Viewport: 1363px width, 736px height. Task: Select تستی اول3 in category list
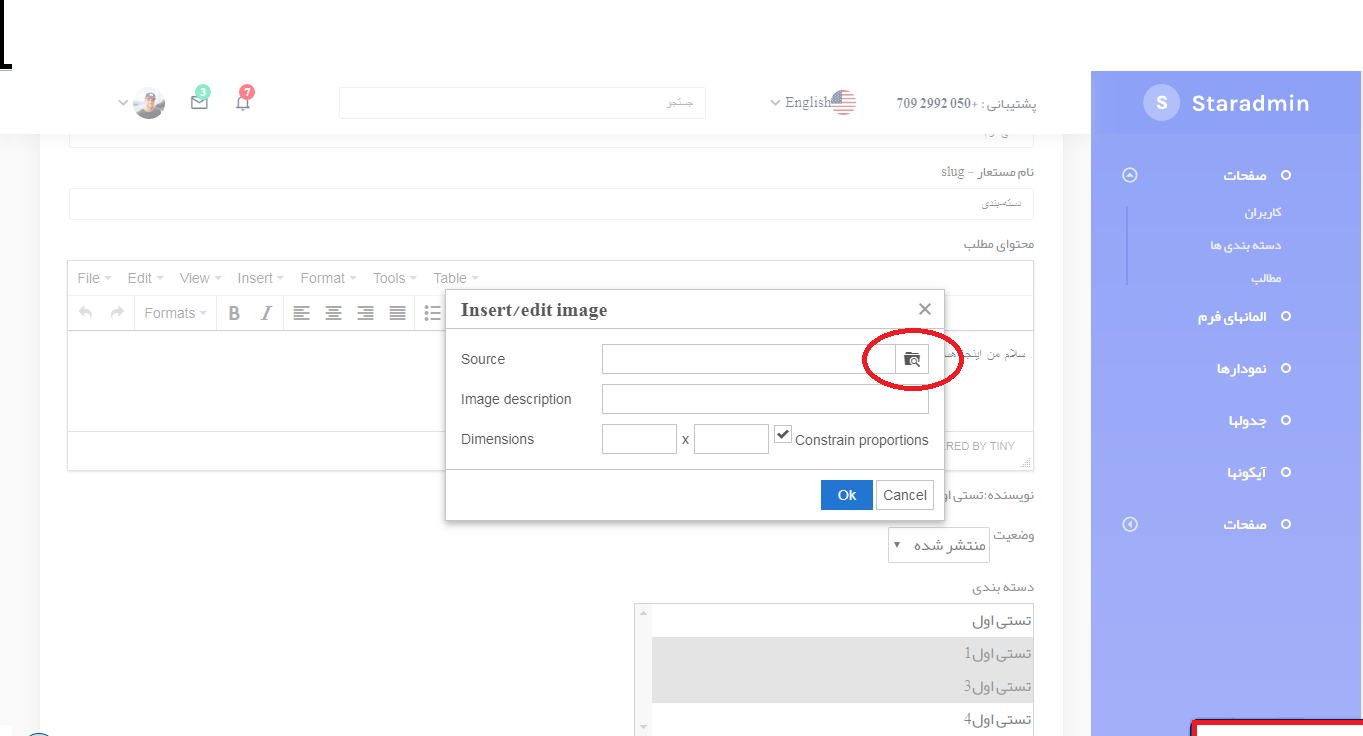pos(842,687)
